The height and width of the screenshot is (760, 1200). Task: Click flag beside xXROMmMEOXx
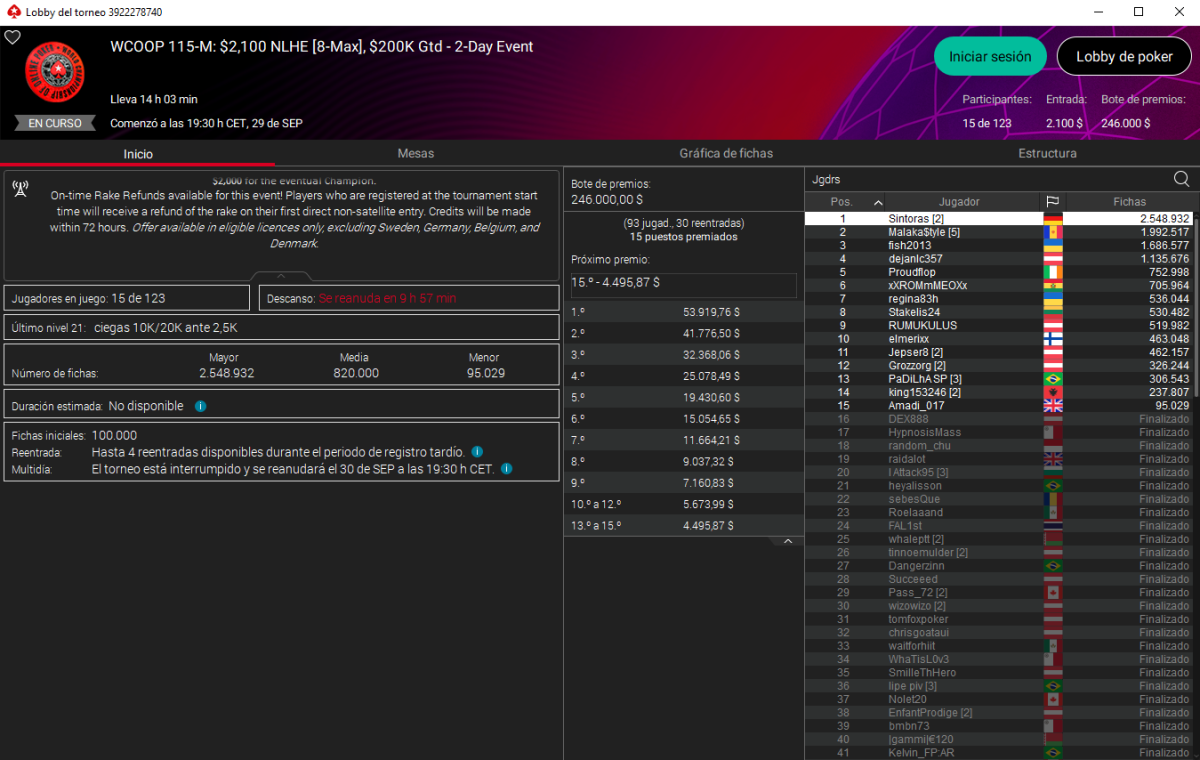[1052, 285]
